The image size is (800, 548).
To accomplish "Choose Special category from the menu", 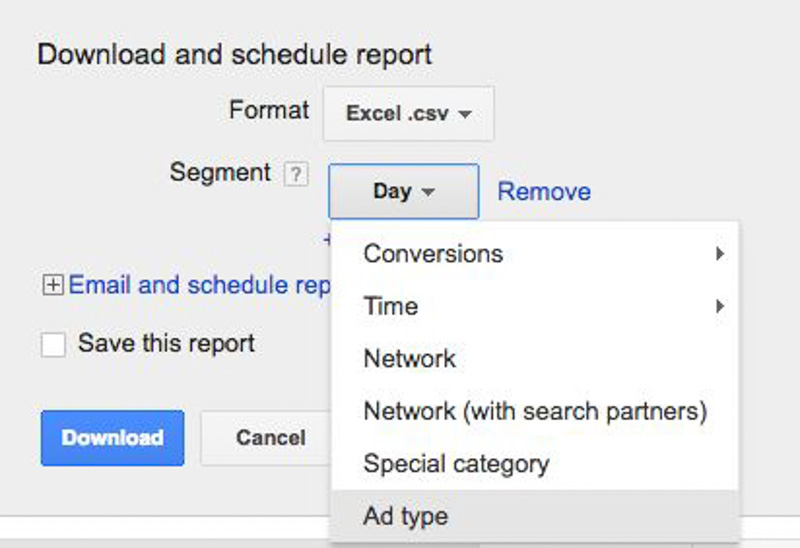I will (x=456, y=464).
